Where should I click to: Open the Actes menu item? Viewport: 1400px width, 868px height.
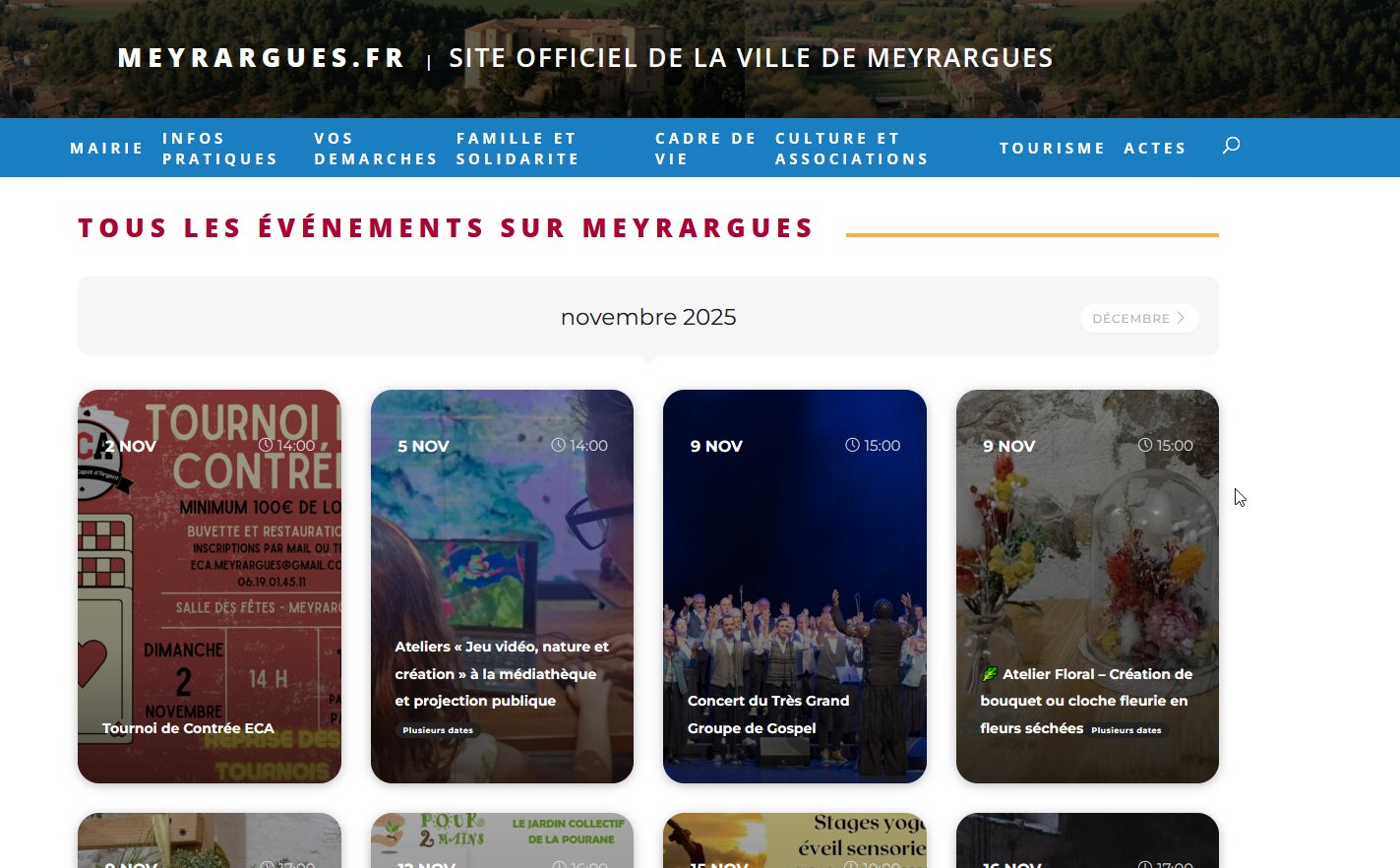click(1155, 149)
